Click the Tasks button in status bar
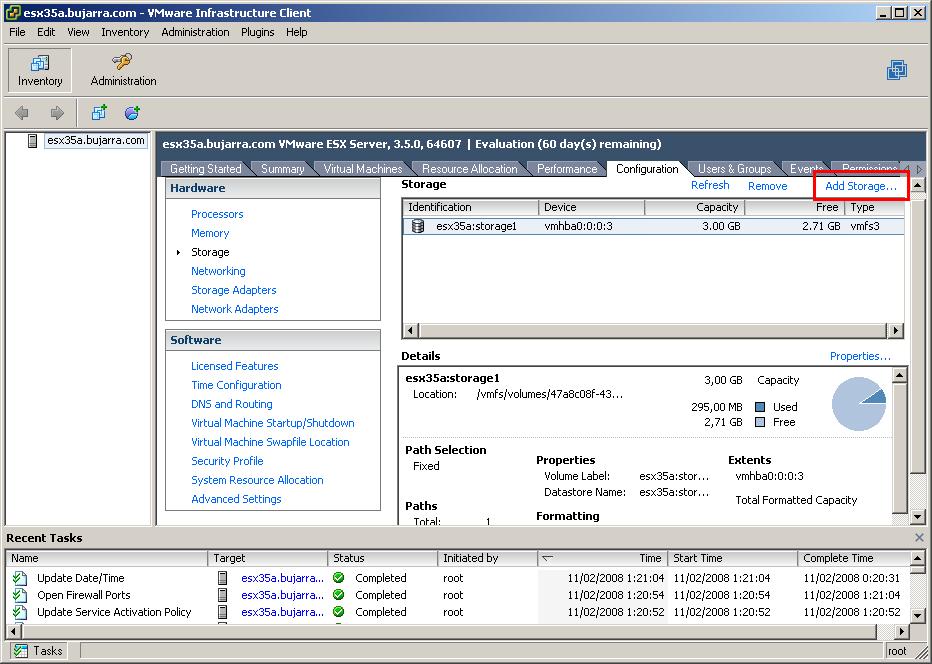The image size is (932, 664). tap(39, 651)
